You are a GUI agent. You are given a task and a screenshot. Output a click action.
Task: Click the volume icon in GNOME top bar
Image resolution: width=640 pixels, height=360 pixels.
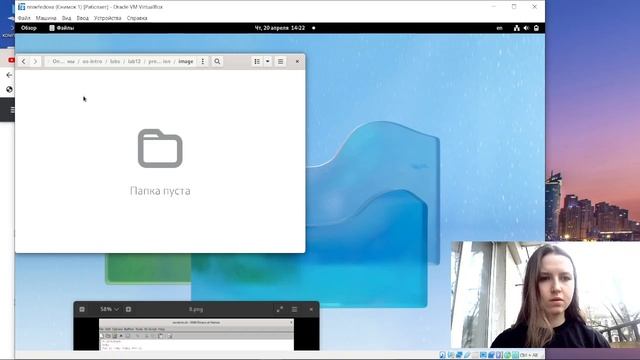[527, 28]
